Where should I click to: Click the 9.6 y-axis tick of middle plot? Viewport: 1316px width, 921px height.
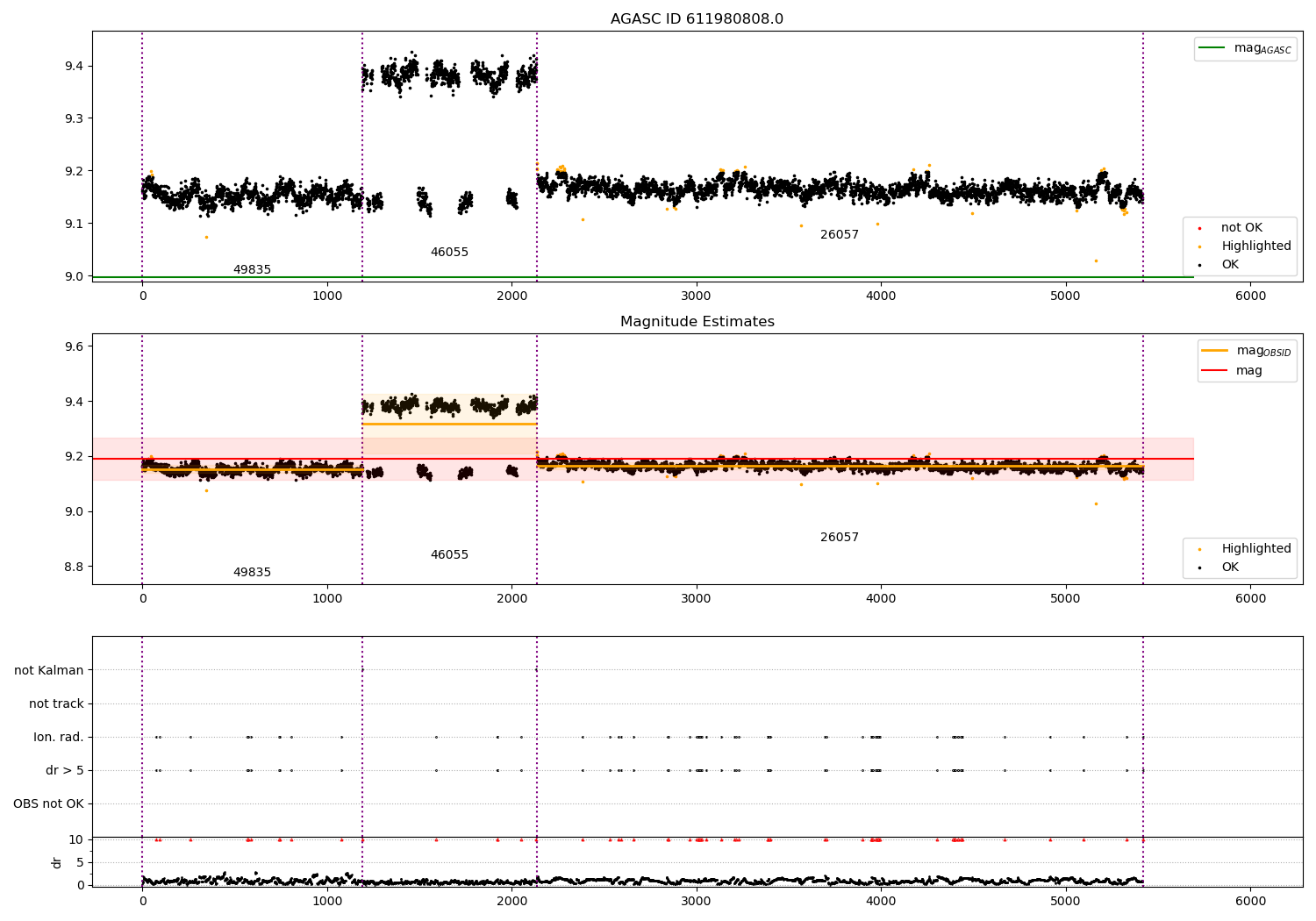point(74,347)
